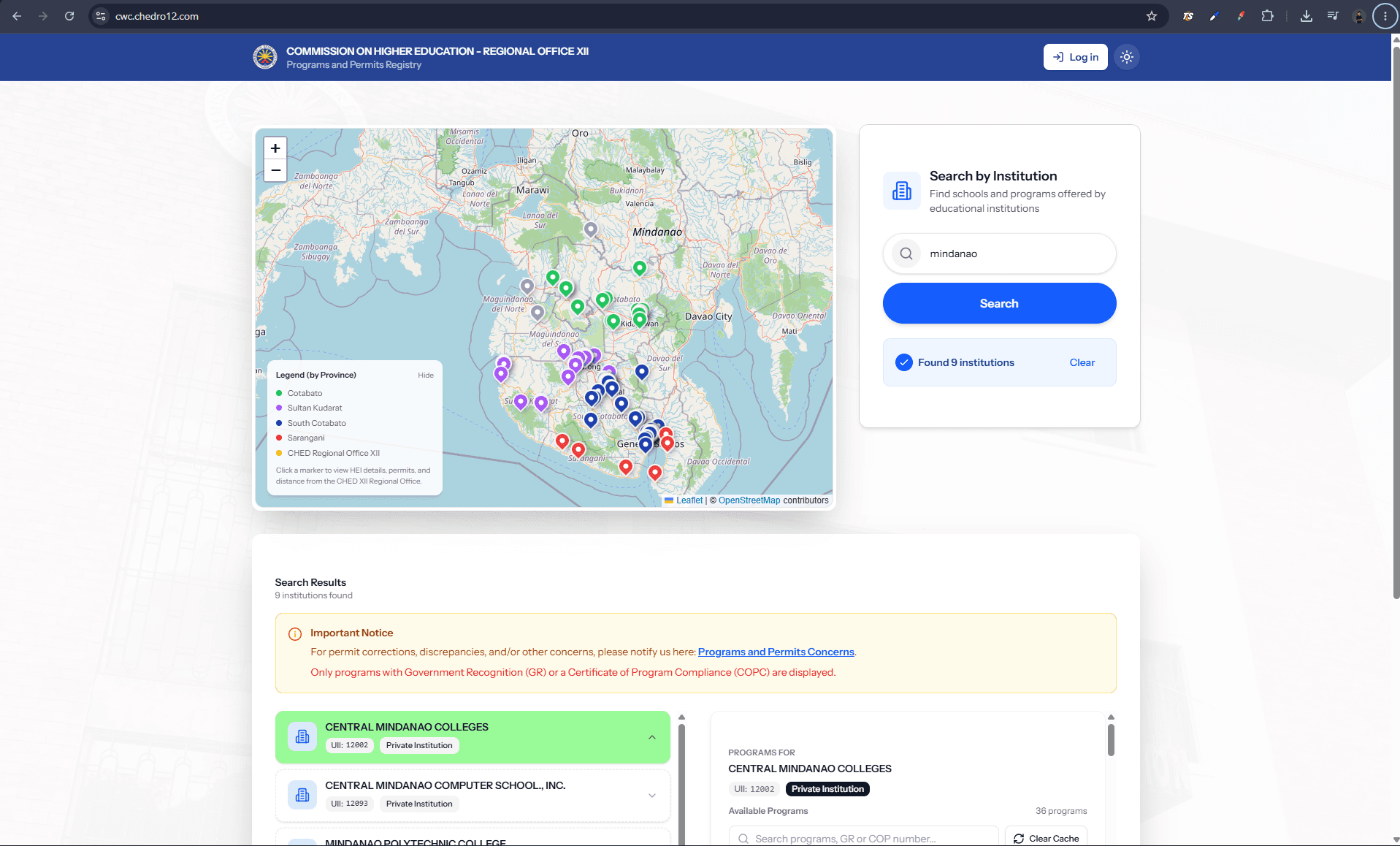Click Central Mindanao Computer School building icon
The image size is (1400, 846).
(x=302, y=796)
